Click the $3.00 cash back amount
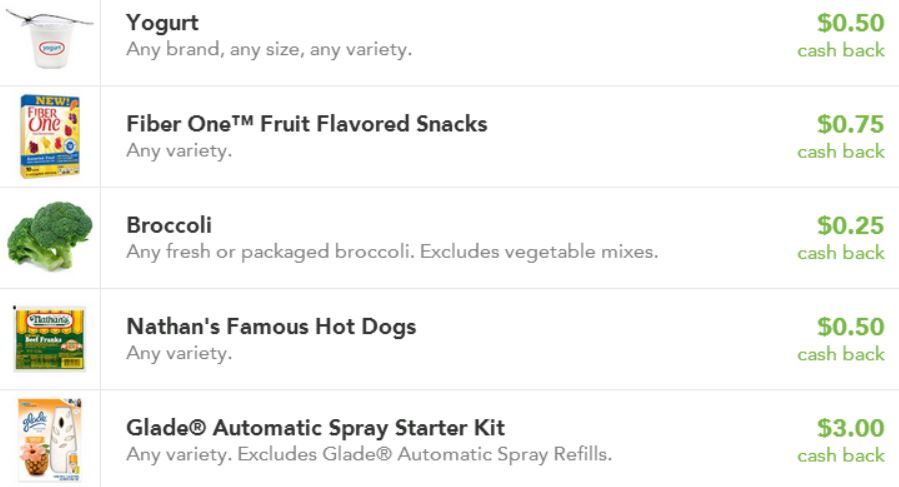The height and width of the screenshot is (487, 899). (x=850, y=428)
